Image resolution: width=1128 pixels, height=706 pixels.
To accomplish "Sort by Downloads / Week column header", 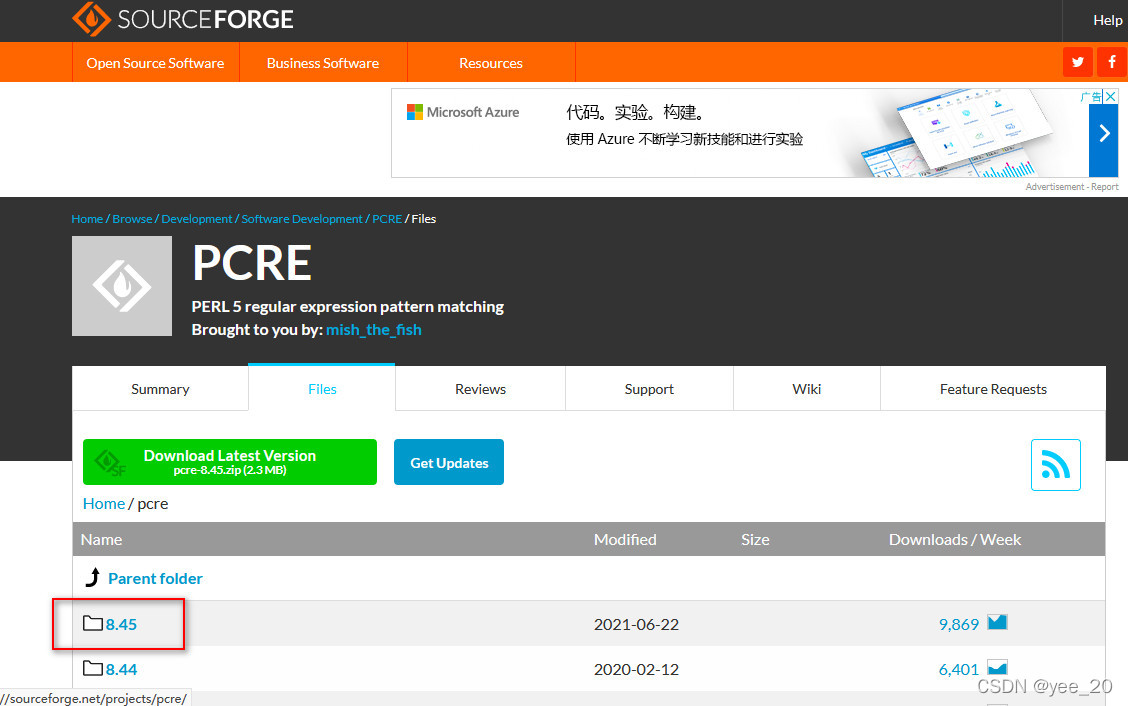I will (955, 540).
